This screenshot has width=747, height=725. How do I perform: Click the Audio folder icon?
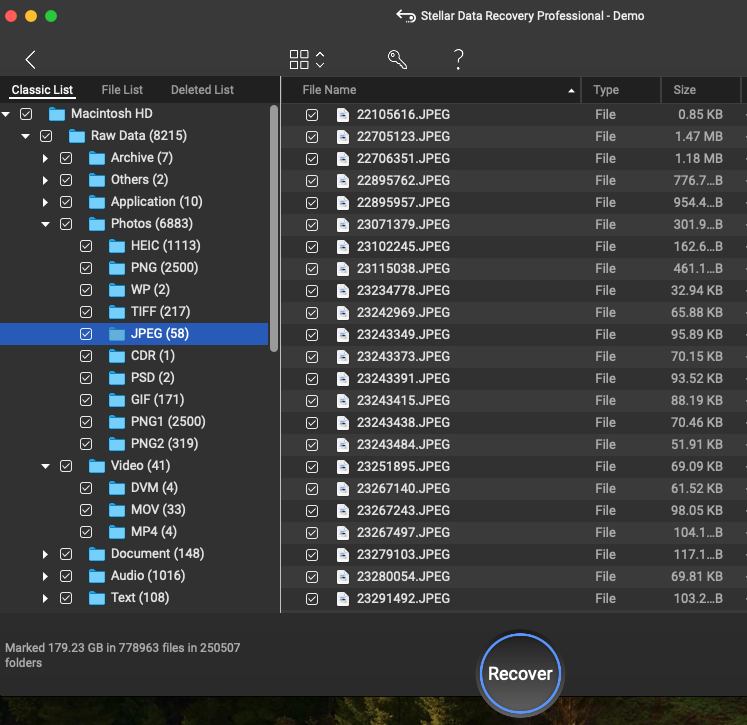point(97,576)
